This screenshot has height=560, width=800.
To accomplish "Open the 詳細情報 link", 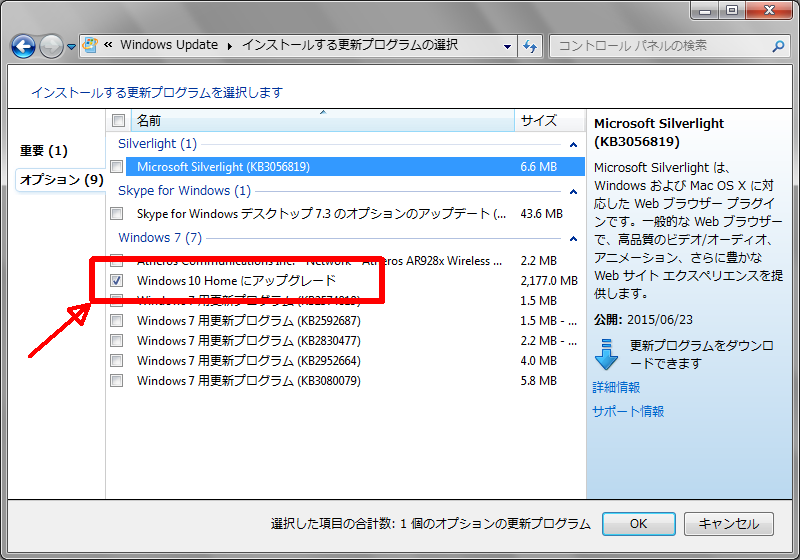I will (616, 388).
